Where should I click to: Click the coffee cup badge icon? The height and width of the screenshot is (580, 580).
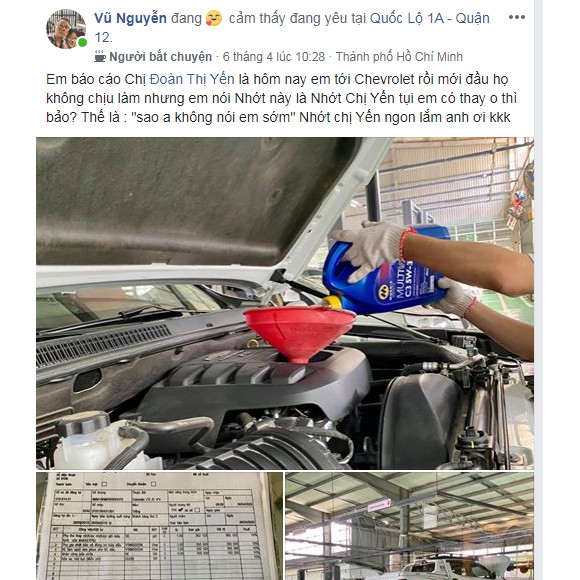pos(100,57)
